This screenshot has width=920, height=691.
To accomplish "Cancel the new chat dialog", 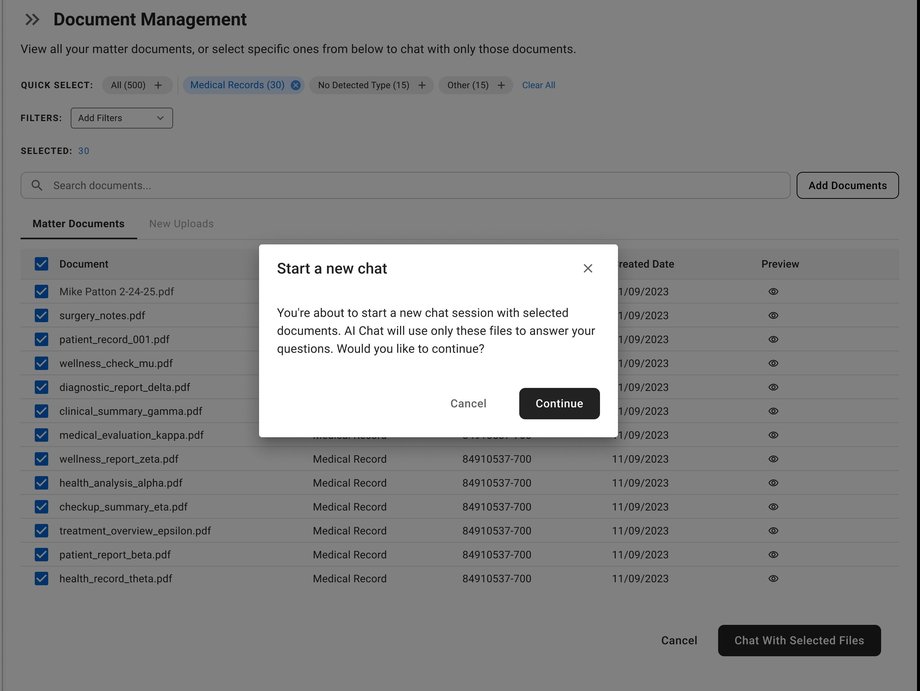I will click(468, 404).
